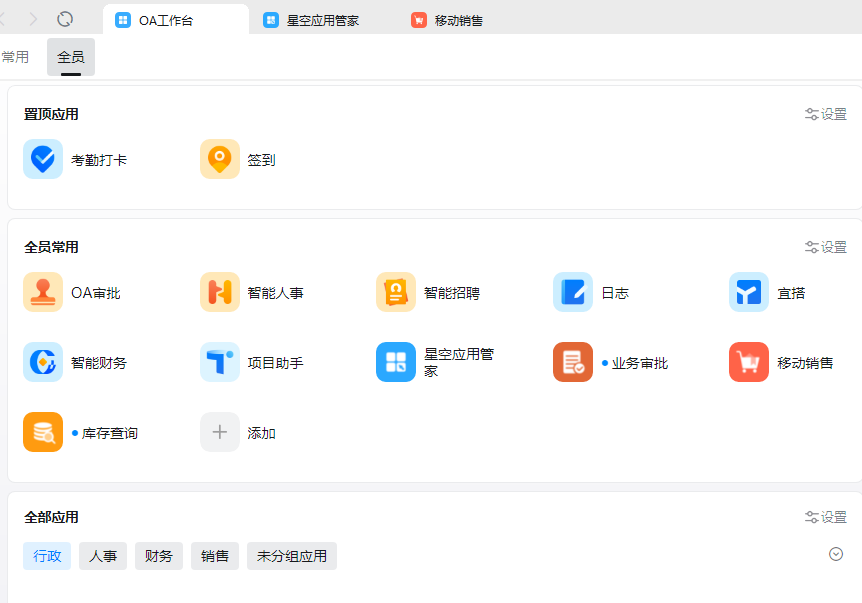
Task: Open the 智能财务 finance app icon
Action: click(43, 363)
